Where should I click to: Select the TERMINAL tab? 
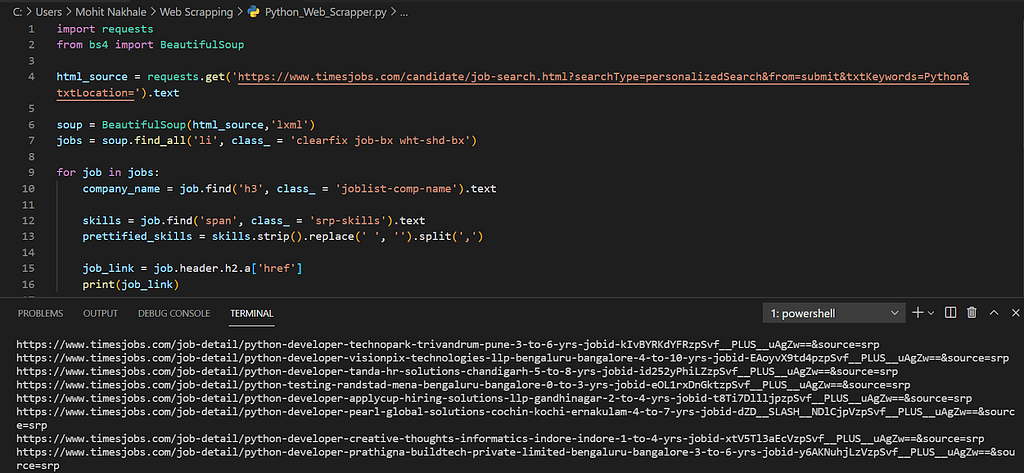tap(251, 314)
